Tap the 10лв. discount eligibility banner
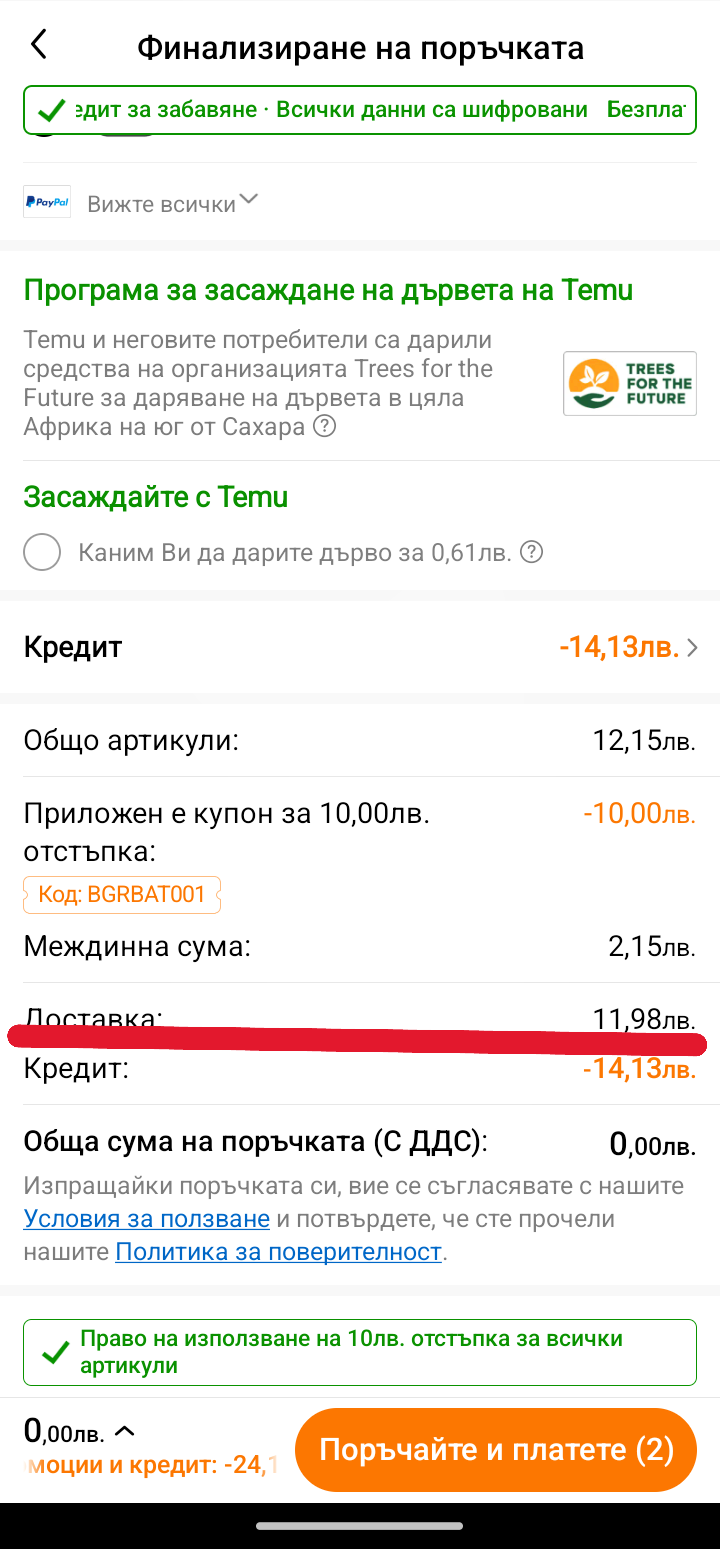 (x=360, y=1352)
